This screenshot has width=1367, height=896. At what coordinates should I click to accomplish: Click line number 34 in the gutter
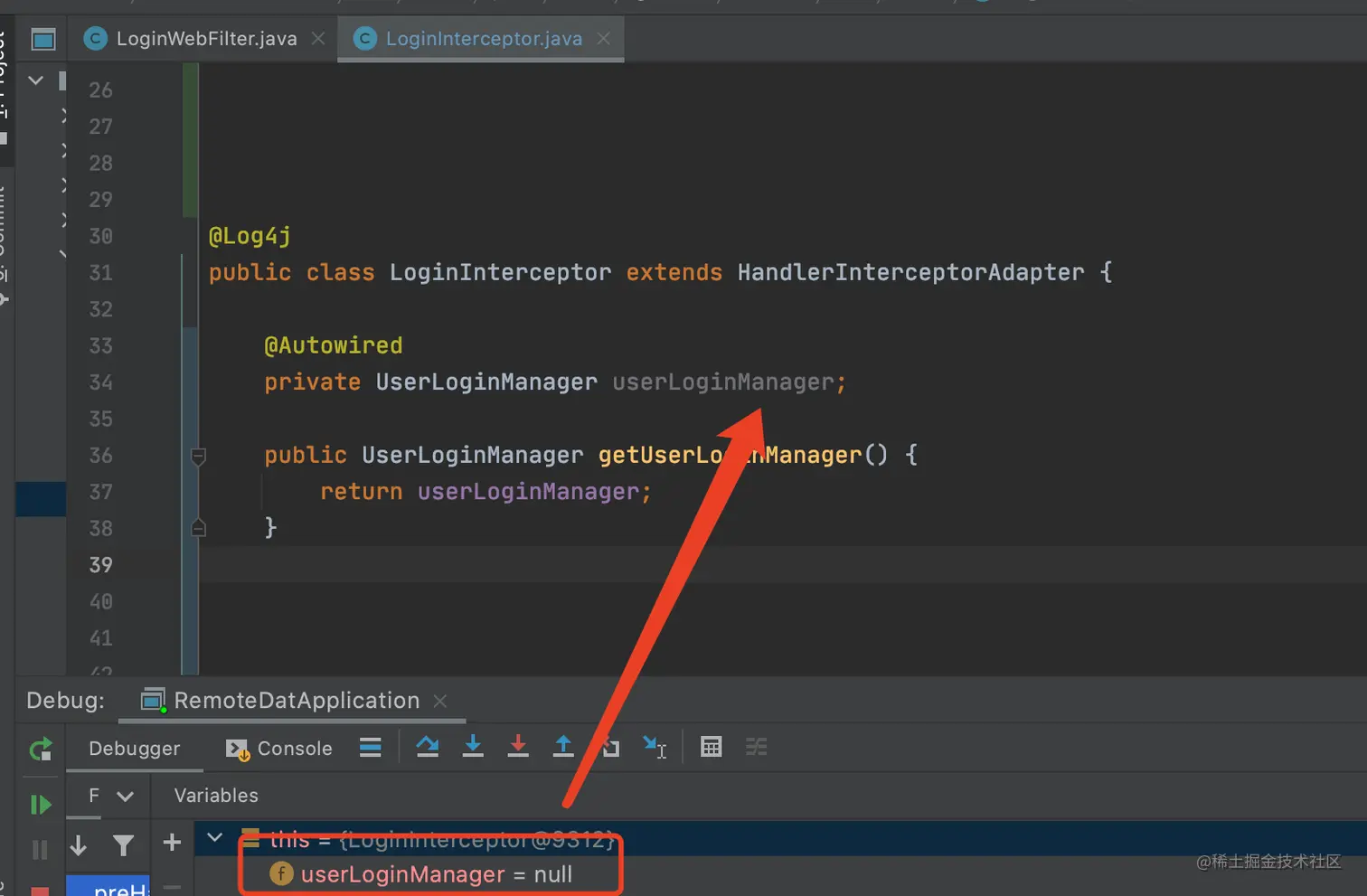click(x=101, y=382)
